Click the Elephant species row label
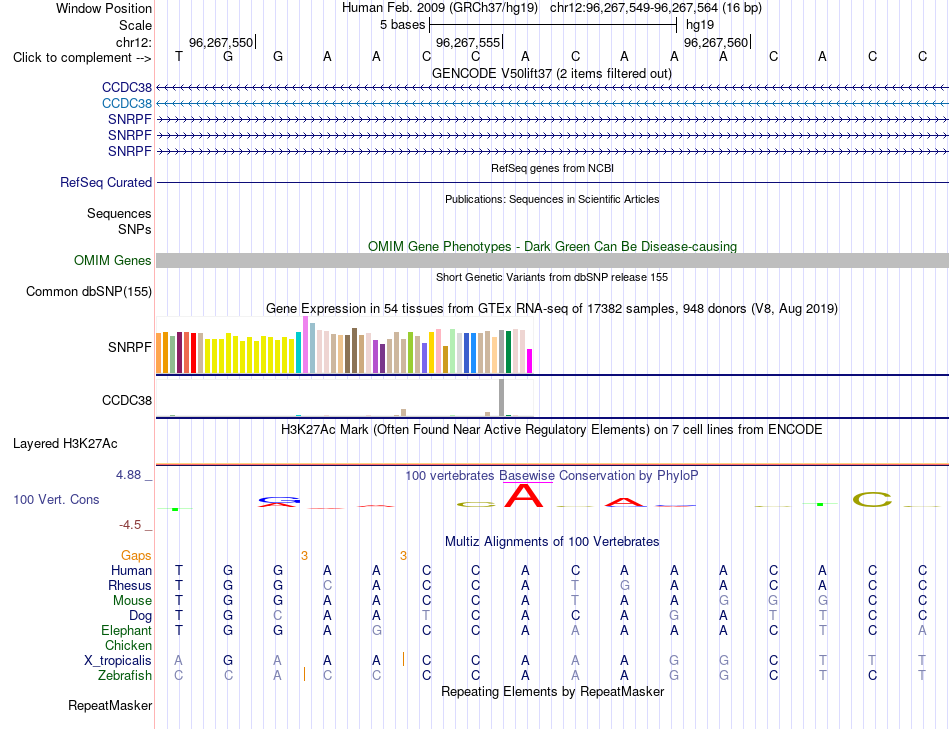The image size is (950, 729). [x=127, y=631]
